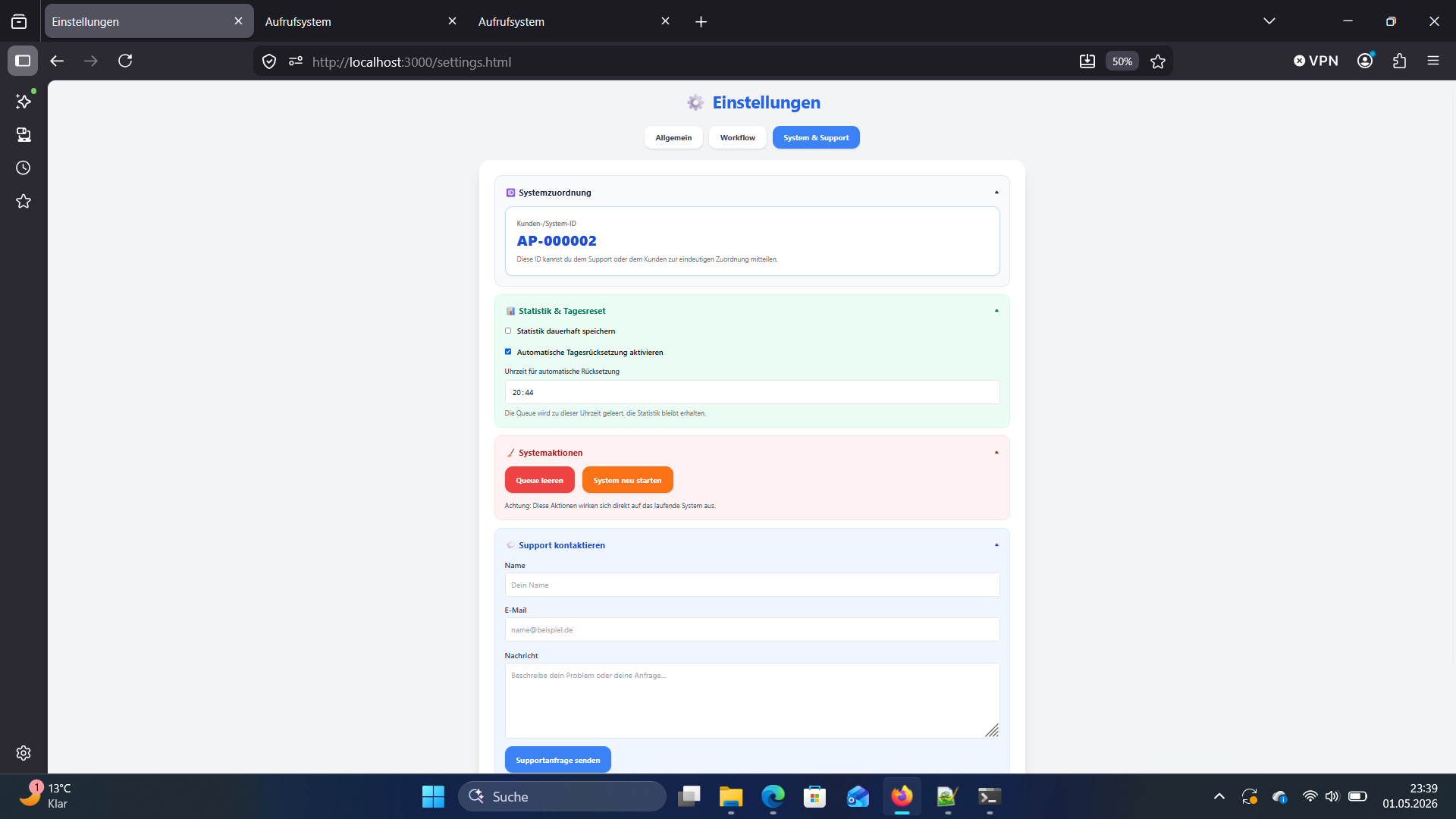This screenshot has width=1456, height=819.
Task: Open the AI sparkle sidebar icon
Action: point(24,101)
